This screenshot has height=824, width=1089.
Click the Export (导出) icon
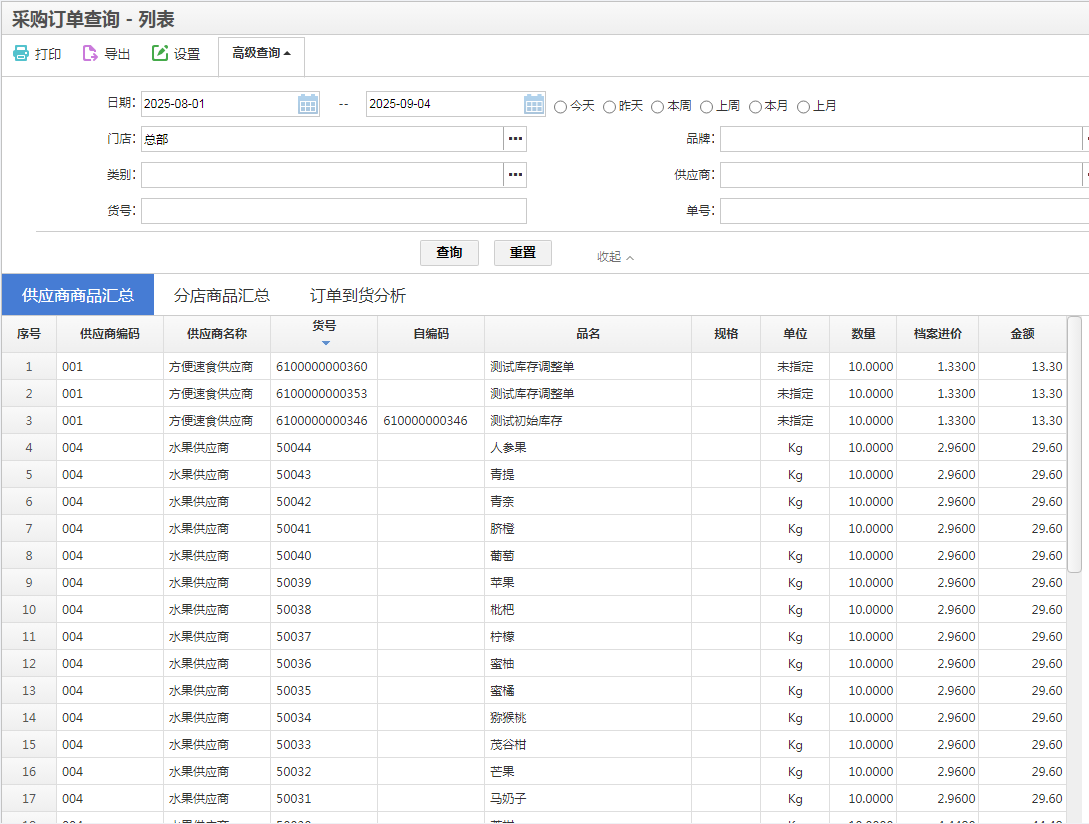tap(90, 54)
